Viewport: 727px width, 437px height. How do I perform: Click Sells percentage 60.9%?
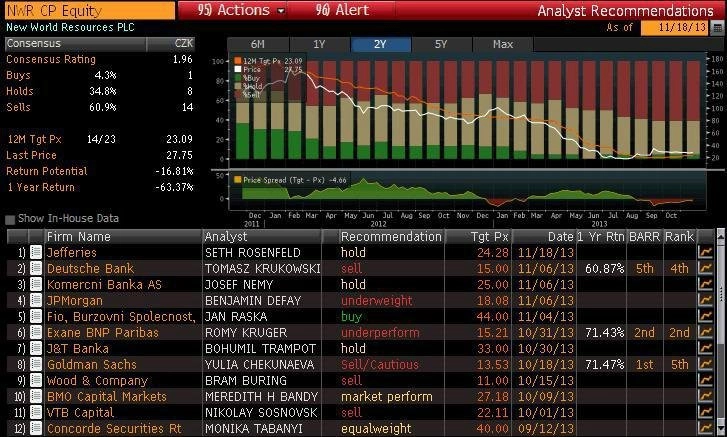tap(103, 108)
